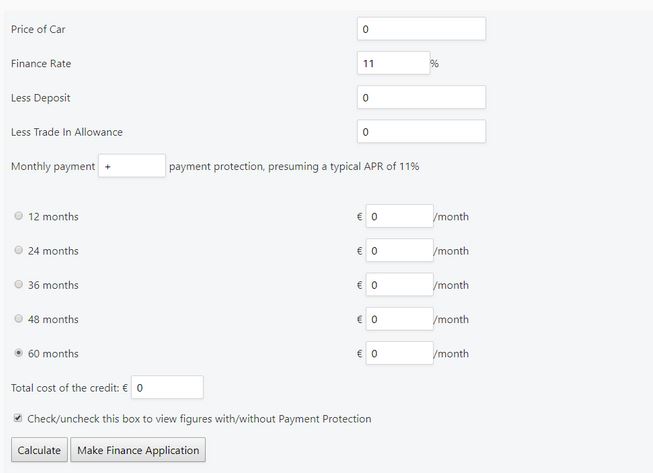Click the Monthly payment plus field
This screenshot has height=473, width=653.
(x=131, y=165)
